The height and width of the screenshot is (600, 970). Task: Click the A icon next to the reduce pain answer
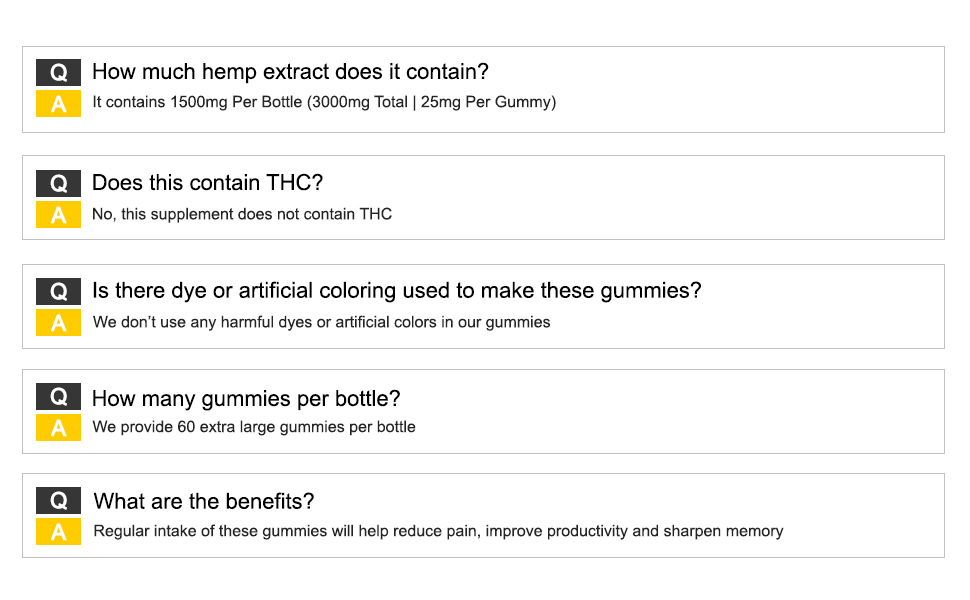tap(58, 531)
